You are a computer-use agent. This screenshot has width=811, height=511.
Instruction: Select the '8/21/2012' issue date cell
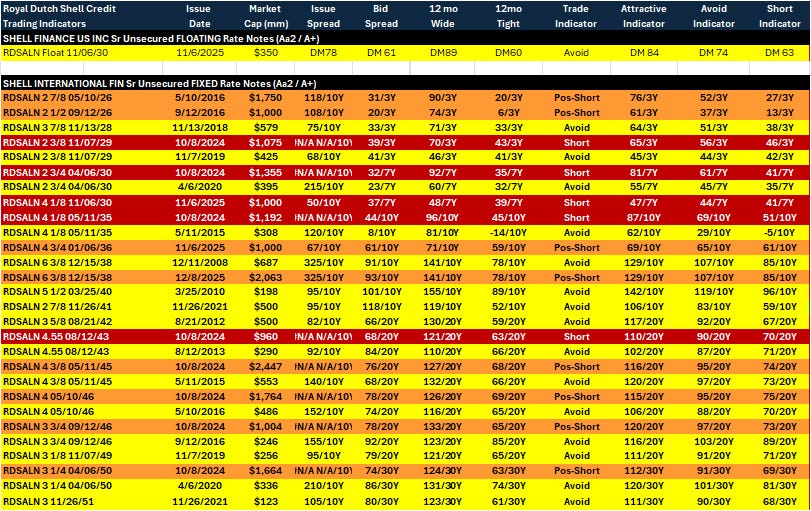pos(200,322)
